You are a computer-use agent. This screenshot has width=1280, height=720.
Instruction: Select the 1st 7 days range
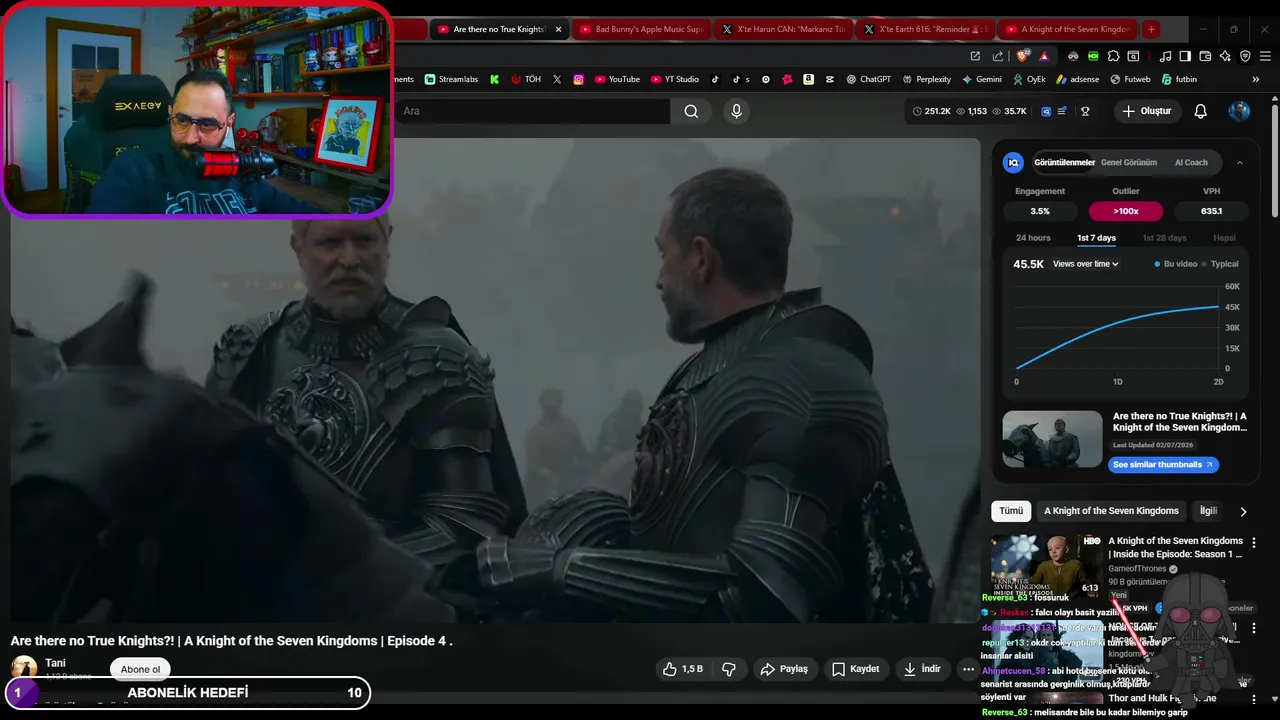pyautogui.click(x=1096, y=238)
